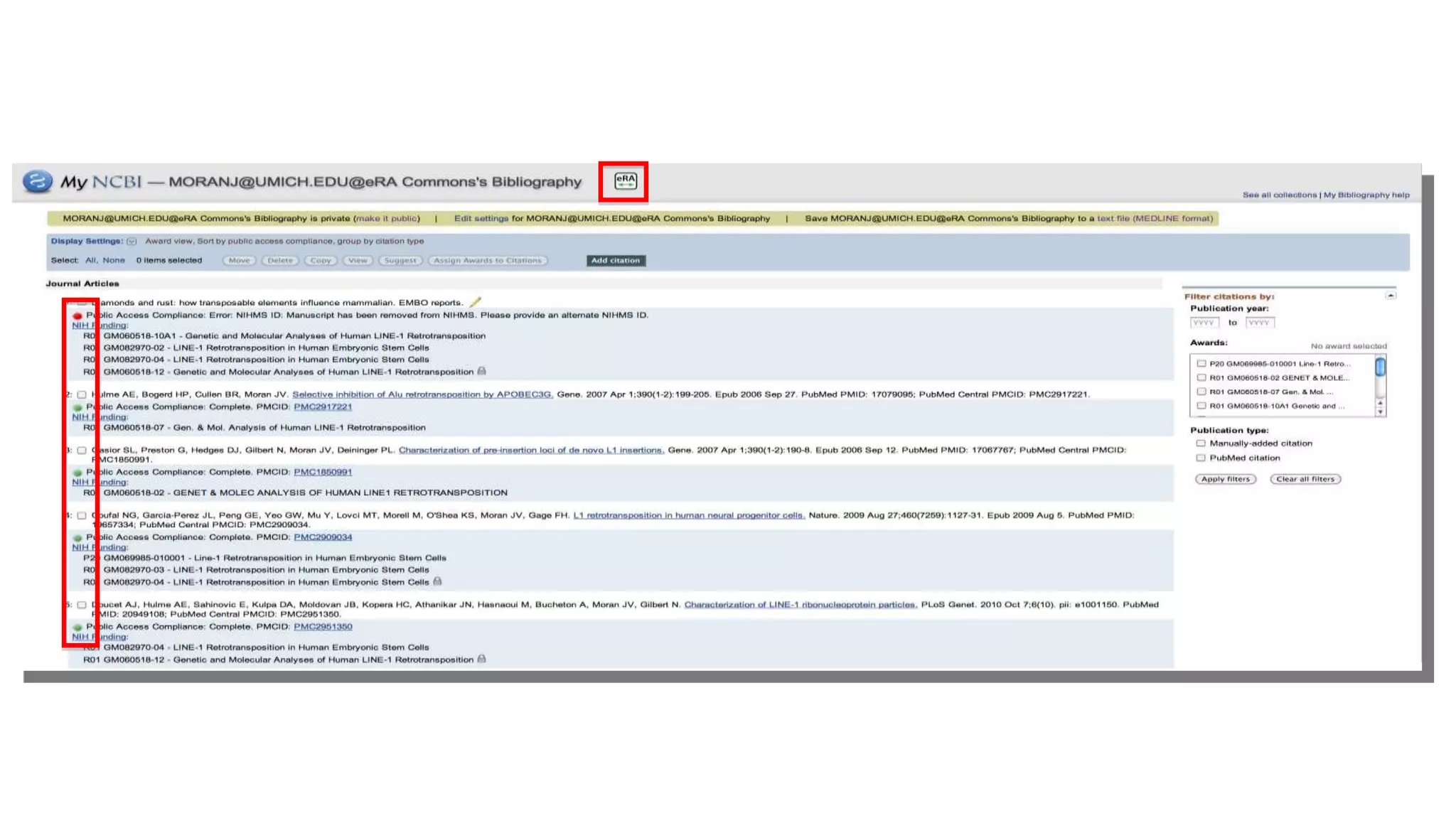Open the Move action
This screenshot has height=818, width=1456.
click(x=239, y=261)
